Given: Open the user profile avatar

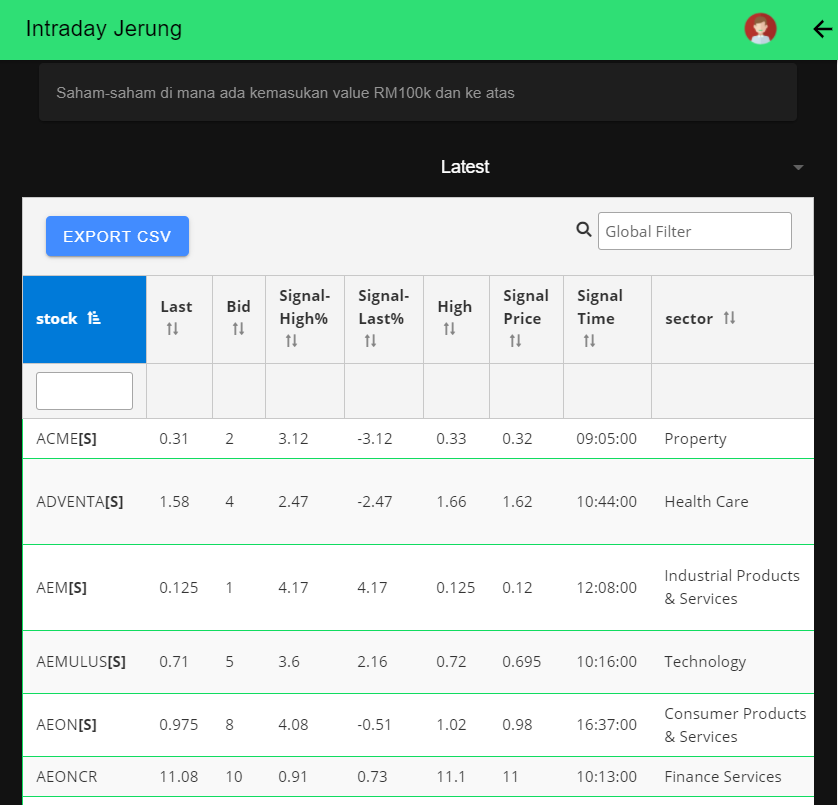Looking at the screenshot, I should pos(760,29).
